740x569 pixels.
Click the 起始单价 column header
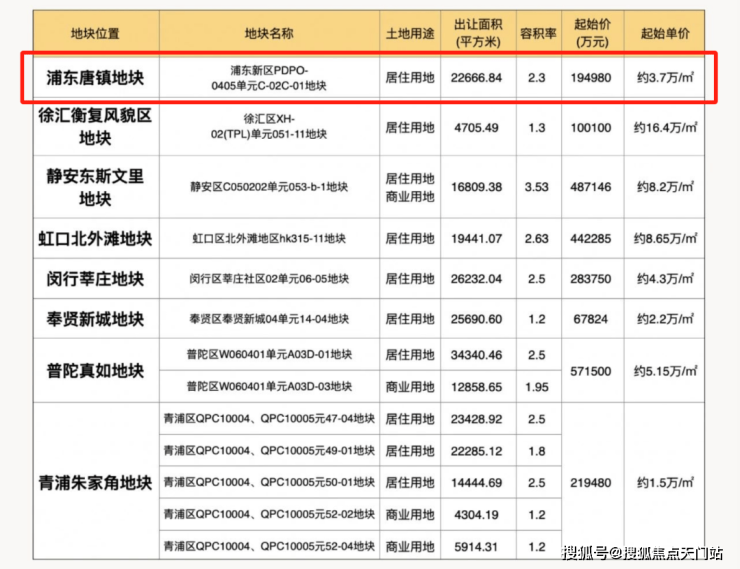(x=665, y=33)
